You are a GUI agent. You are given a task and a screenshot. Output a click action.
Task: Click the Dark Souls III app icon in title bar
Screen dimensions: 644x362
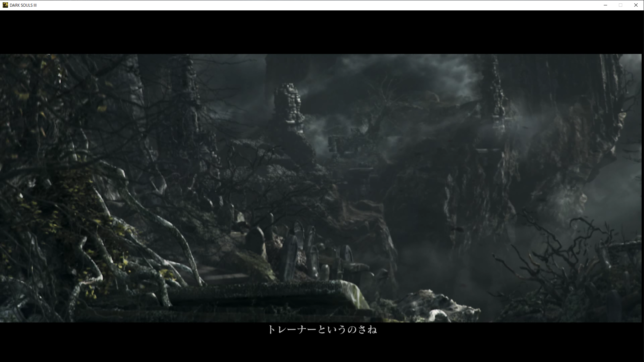(x=5, y=5)
